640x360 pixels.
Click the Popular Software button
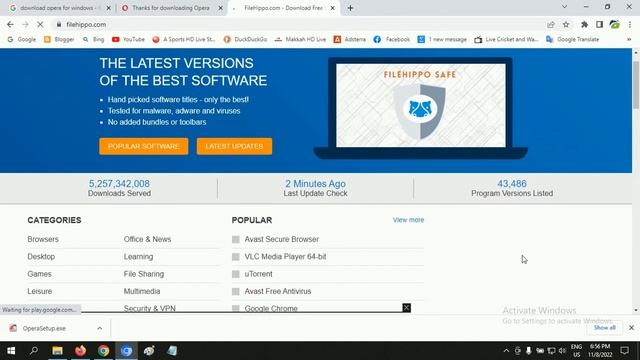tap(144, 146)
